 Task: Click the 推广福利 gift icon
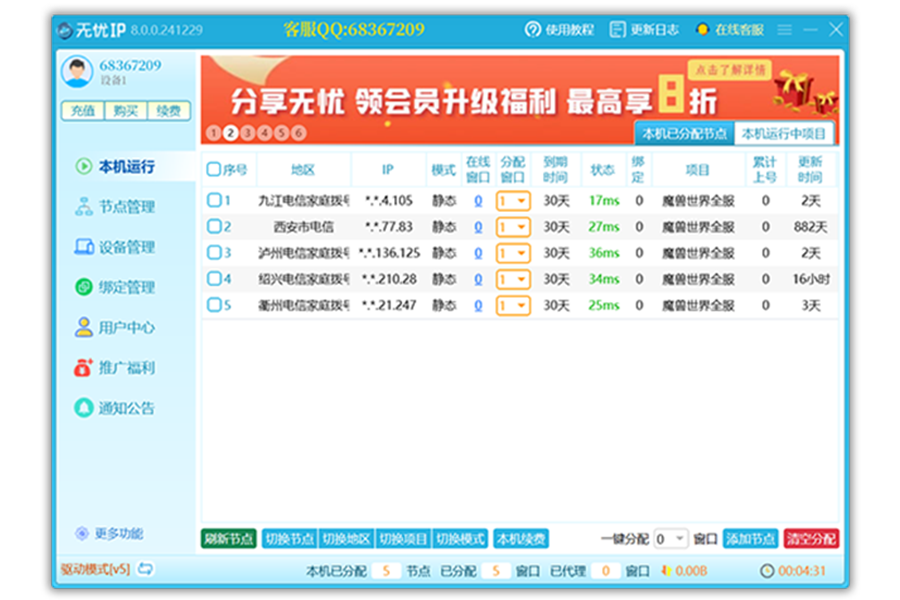click(84, 368)
